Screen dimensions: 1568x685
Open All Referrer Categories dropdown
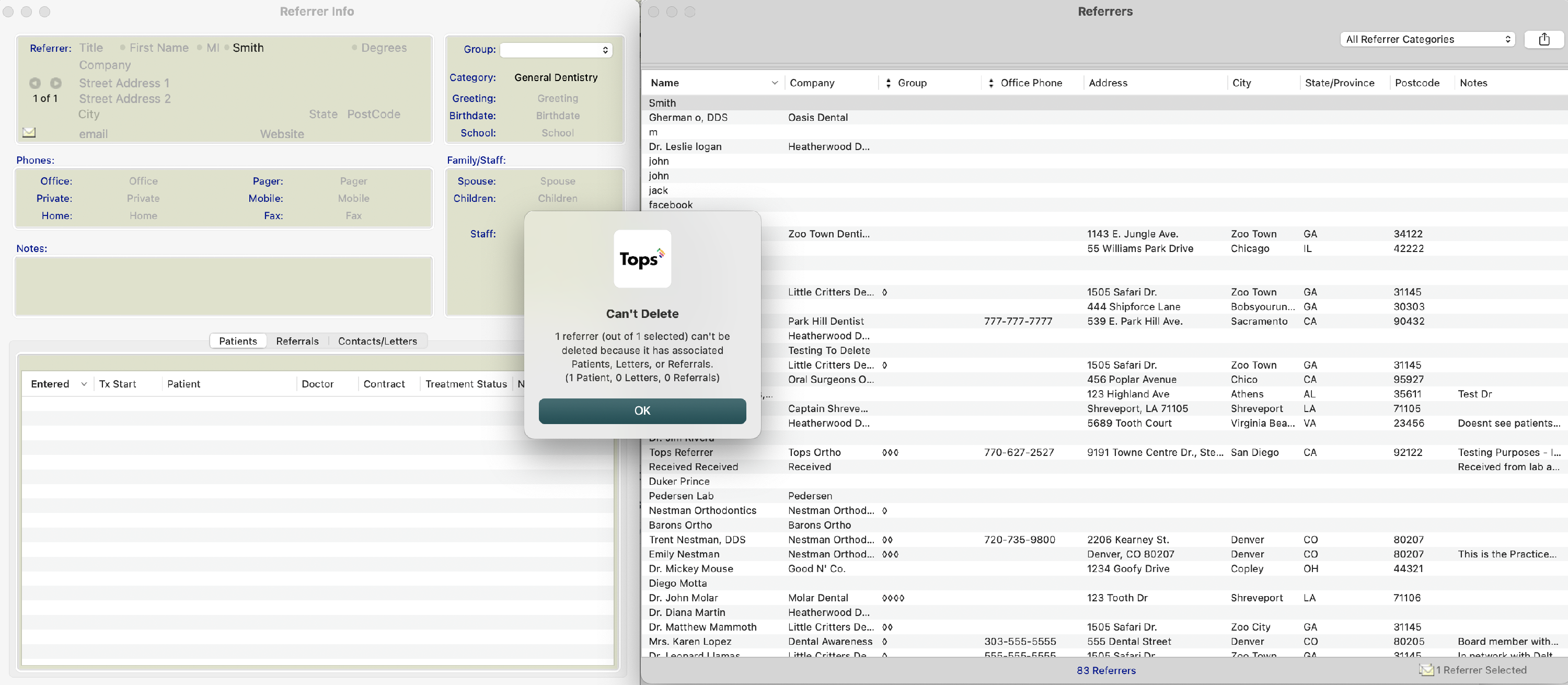(x=1426, y=40)
